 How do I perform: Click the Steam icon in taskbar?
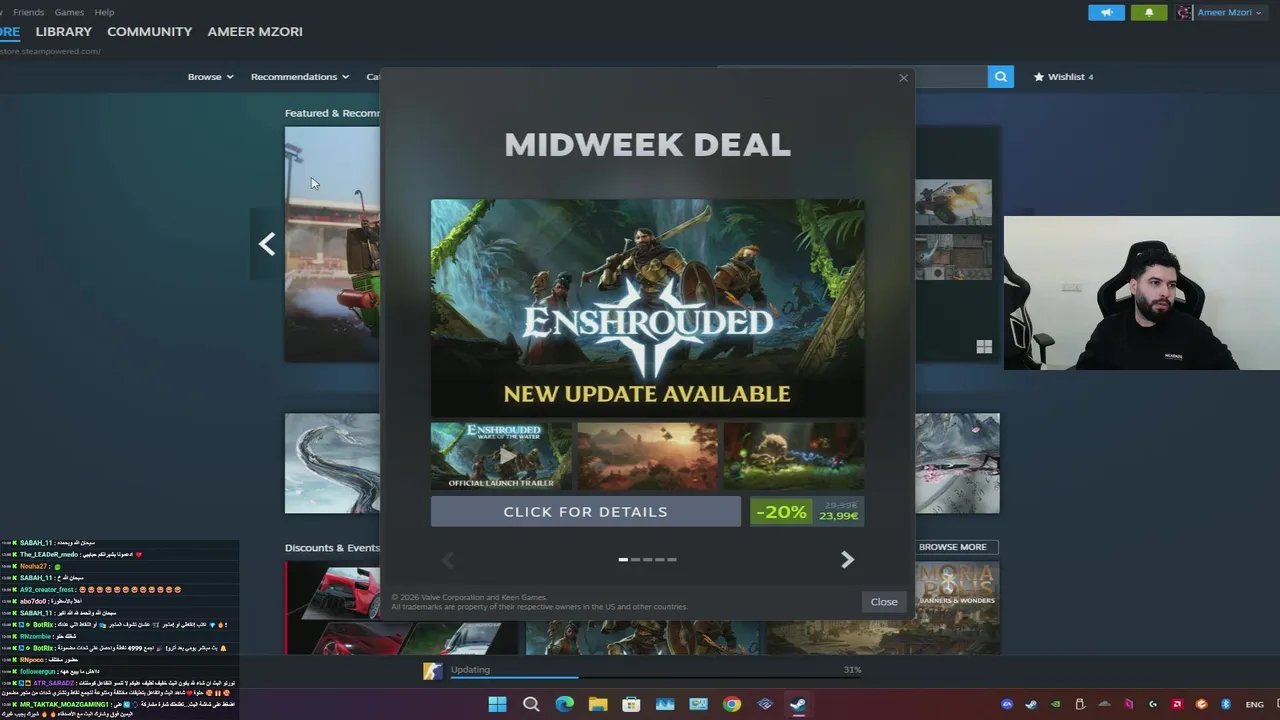pos(798,704)
